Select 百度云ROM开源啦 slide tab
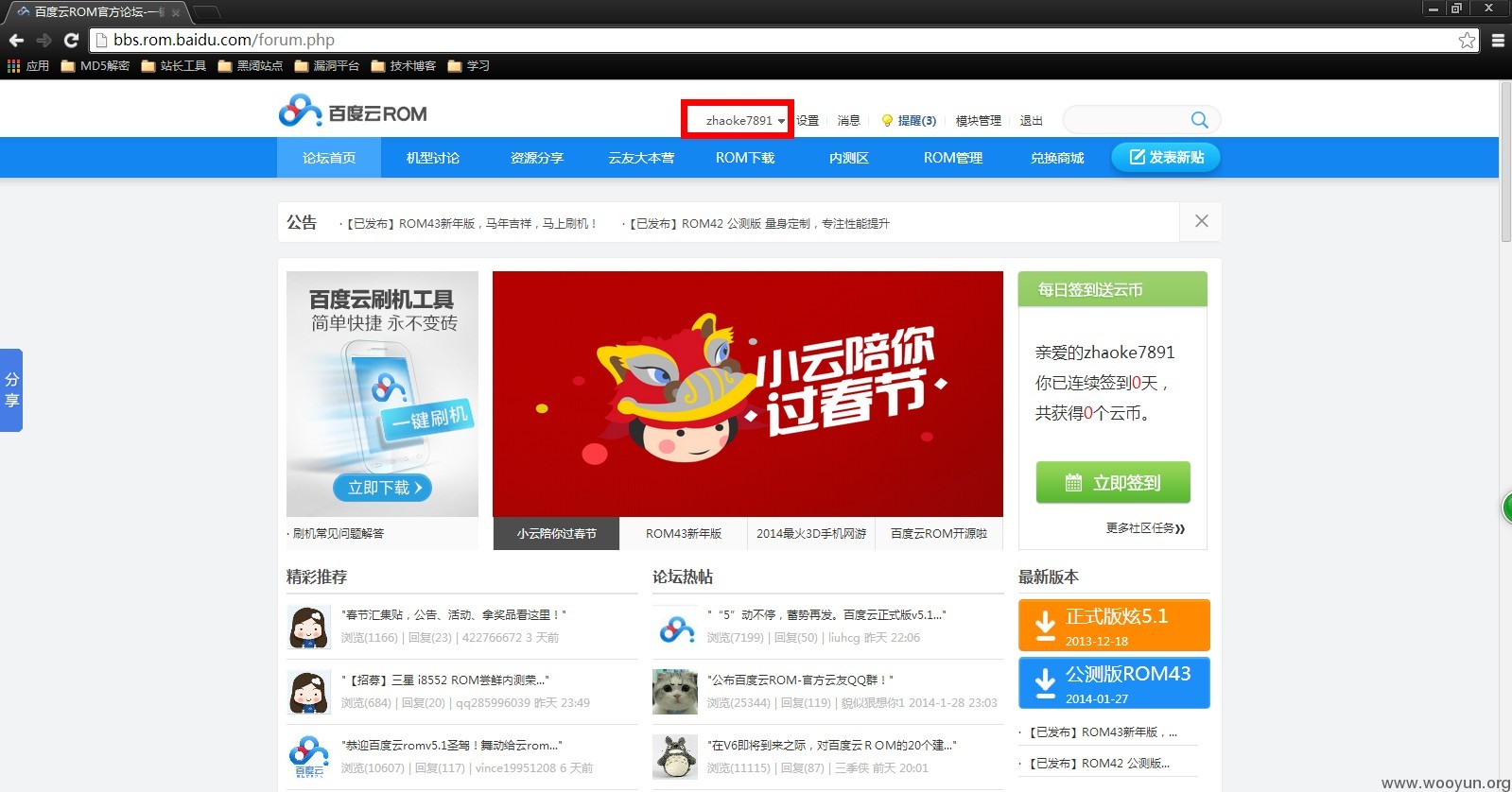Viewport: 1512px width, 792px height. (939, 534)
